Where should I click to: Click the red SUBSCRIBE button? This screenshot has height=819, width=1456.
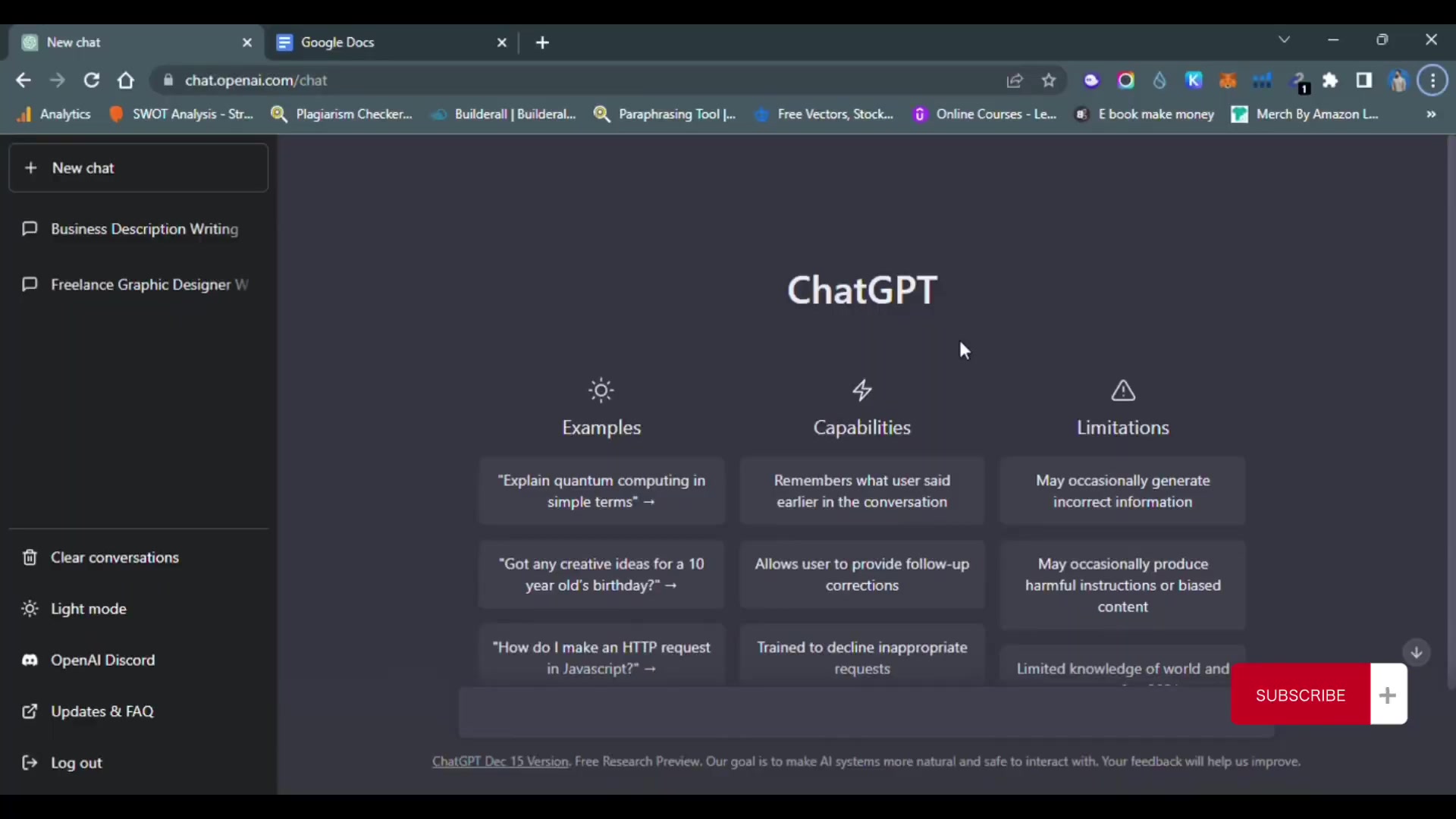point(1301,695)
